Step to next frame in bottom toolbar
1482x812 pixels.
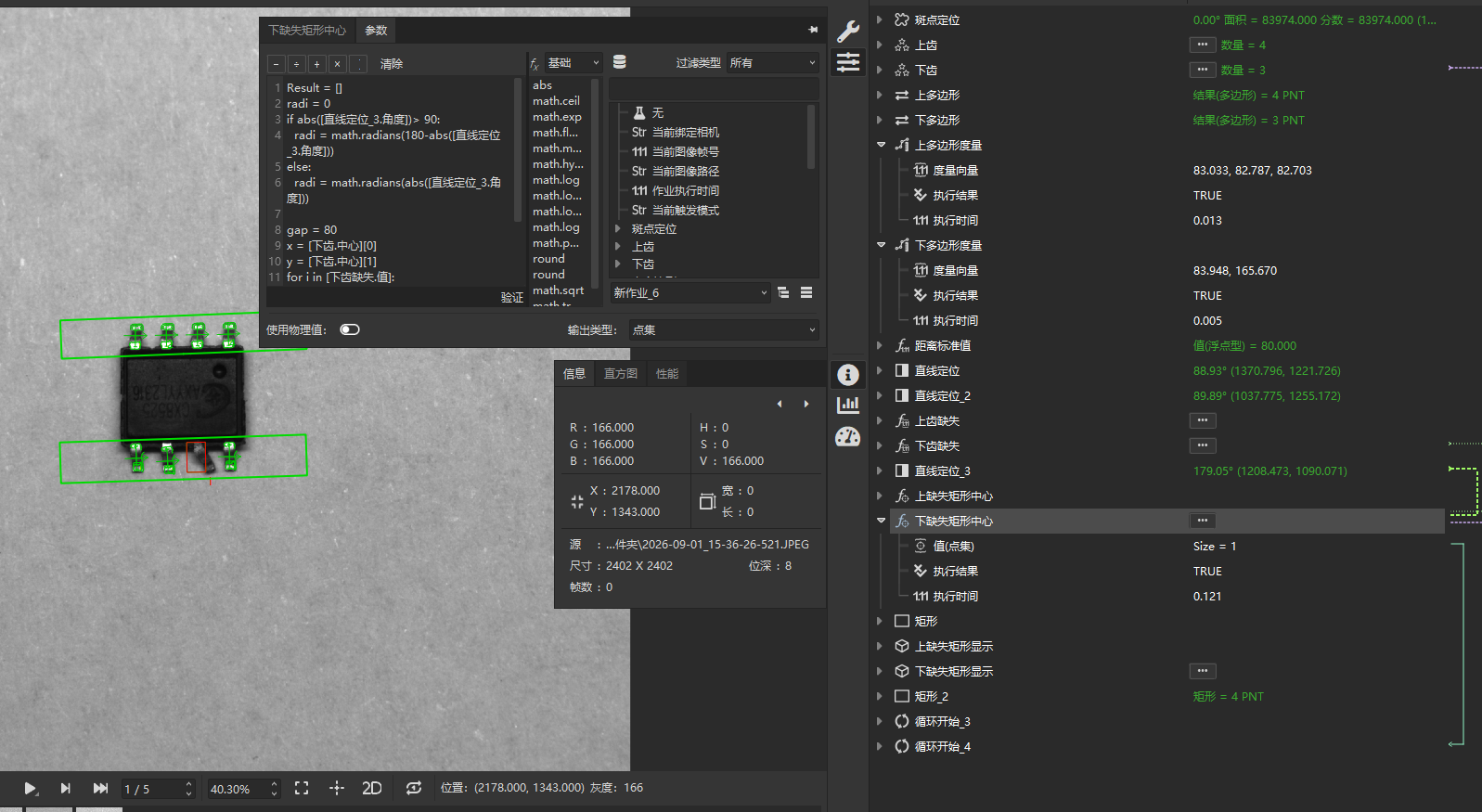pyautogui.click(x=65, y=788)
